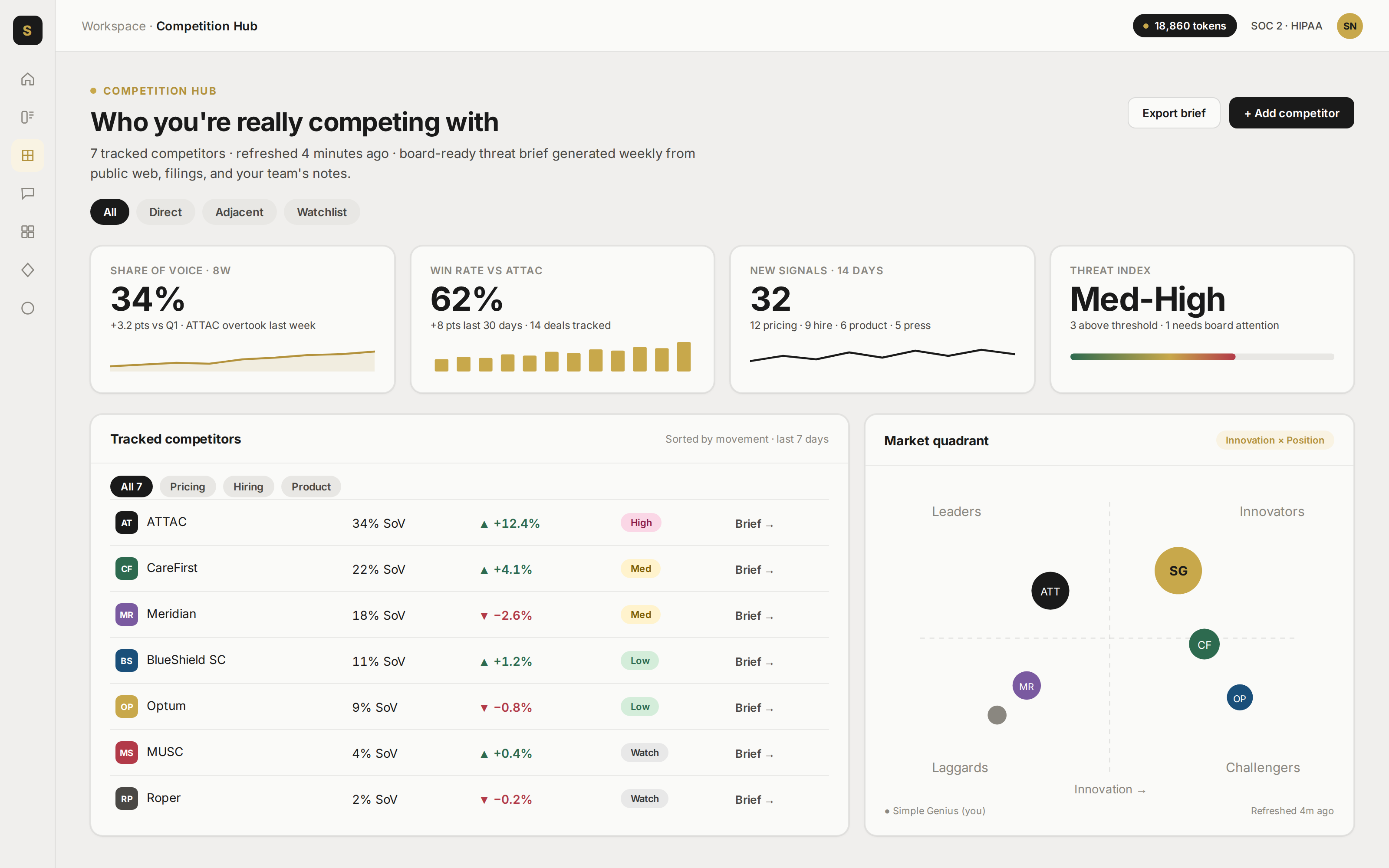Open the Brief link for Meridian

click(754, 615)
